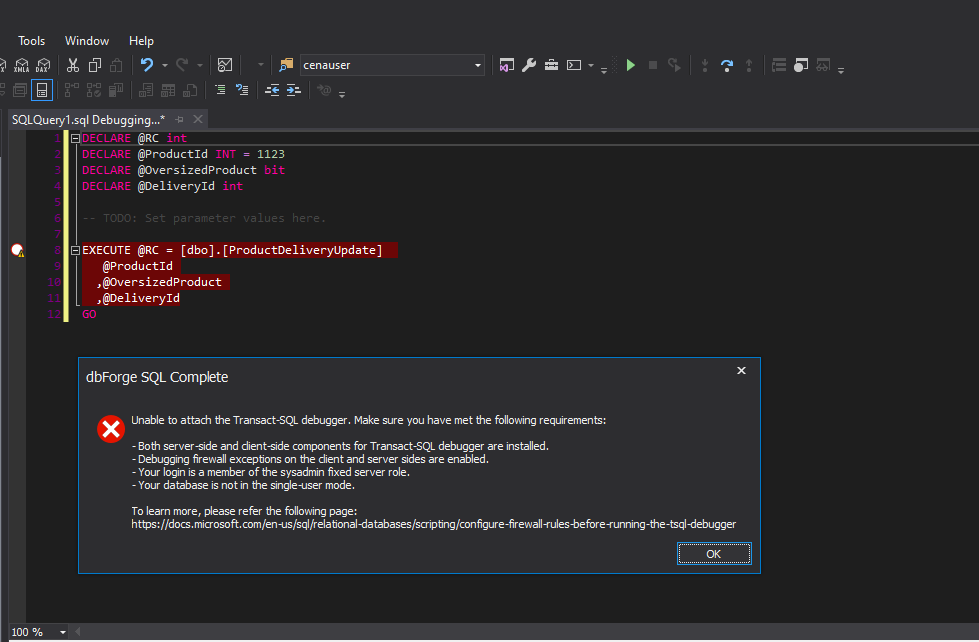979x642 pixels.
Task: Toggle the highlighted results-pane toolbar button
Action: (41, 90)
